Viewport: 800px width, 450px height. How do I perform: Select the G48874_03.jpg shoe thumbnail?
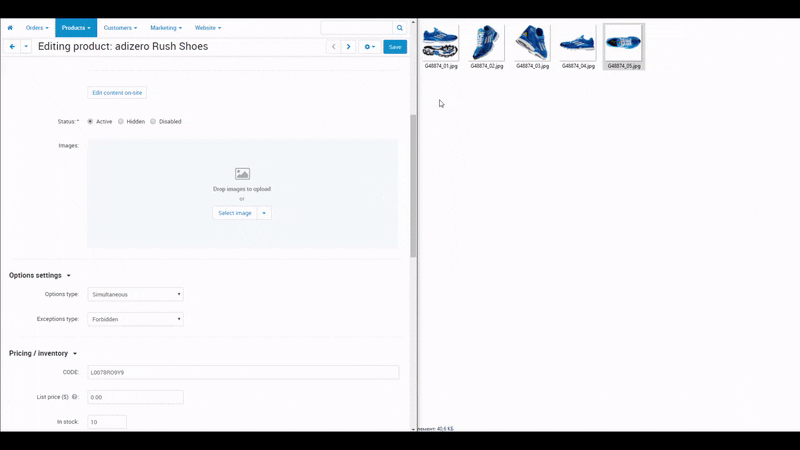tap(532, 44)
